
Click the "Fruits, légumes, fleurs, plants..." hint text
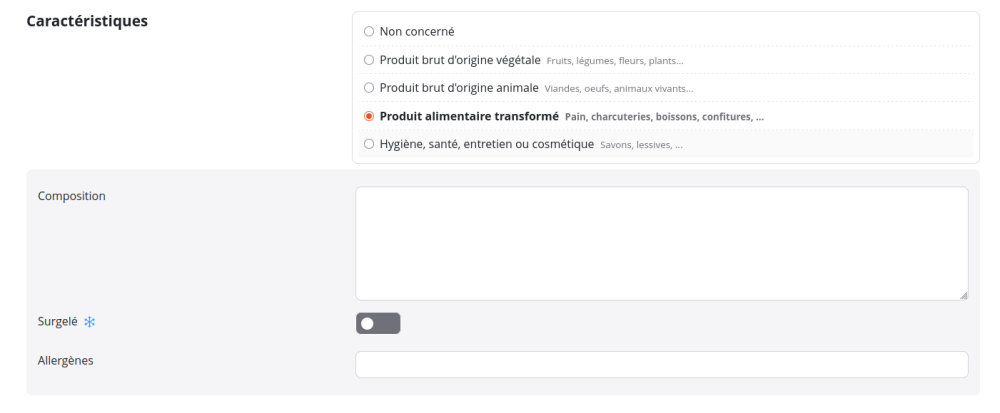pyautogui.click(x=615, y=61)
